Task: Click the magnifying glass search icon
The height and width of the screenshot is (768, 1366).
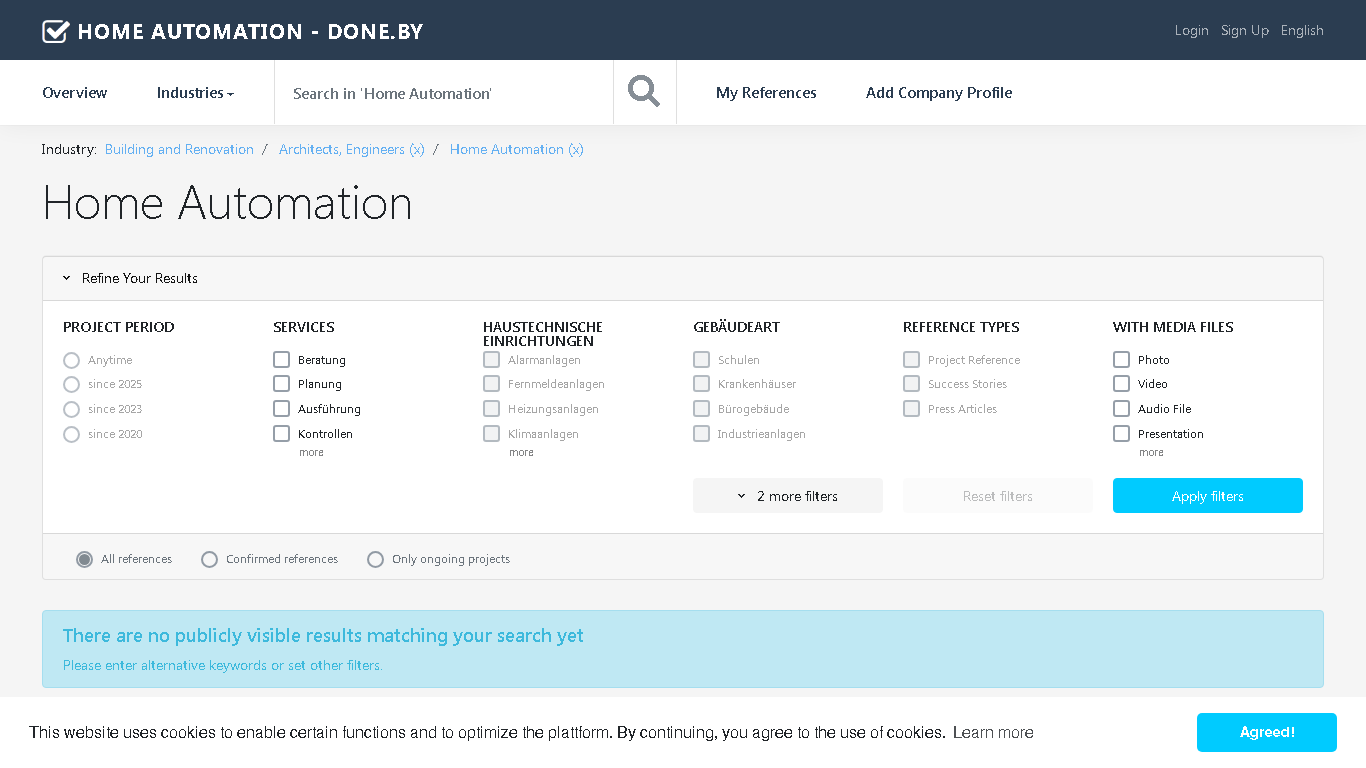Action: [644, 92]
